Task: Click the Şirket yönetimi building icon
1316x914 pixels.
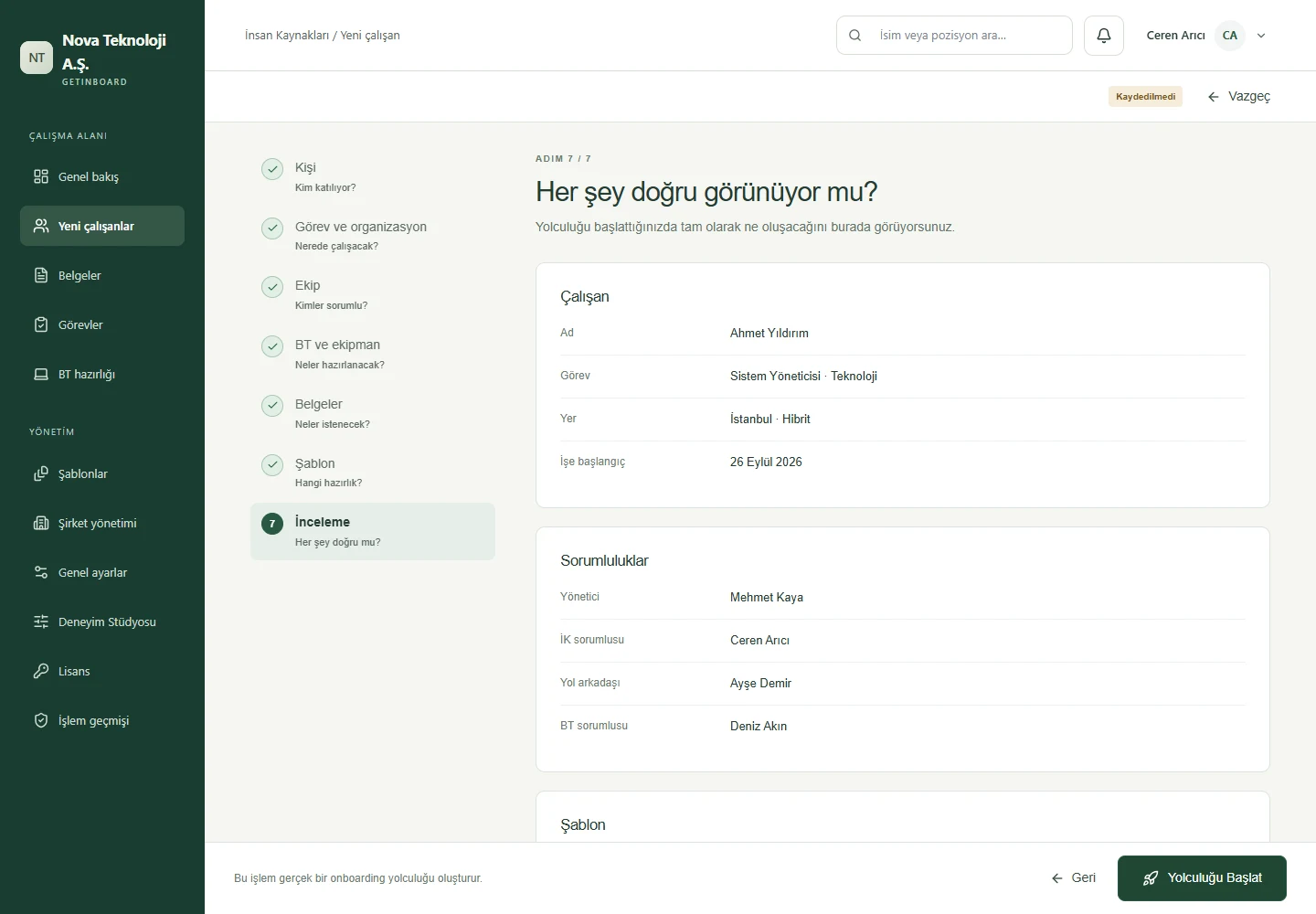Action: point(41,523)
